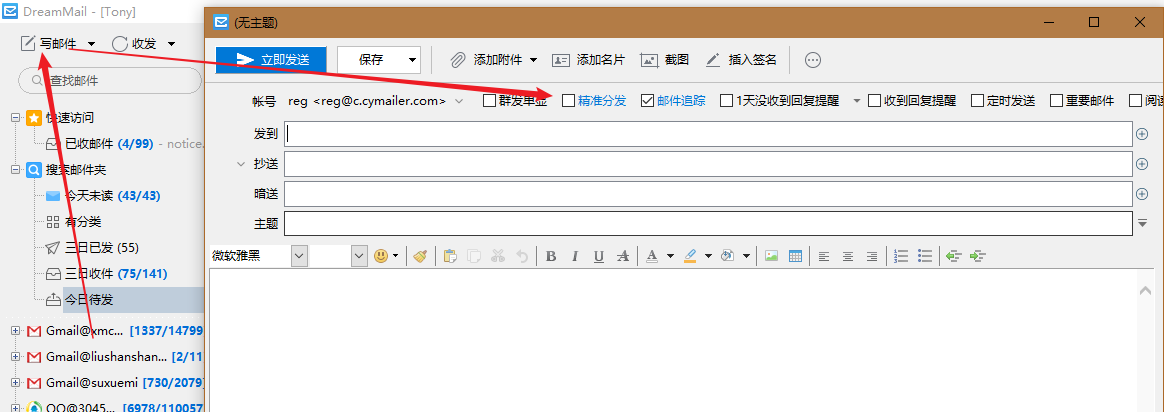Insert an emoji with the smiley icon
The image size is (1164, 412).
coord(381,256)
